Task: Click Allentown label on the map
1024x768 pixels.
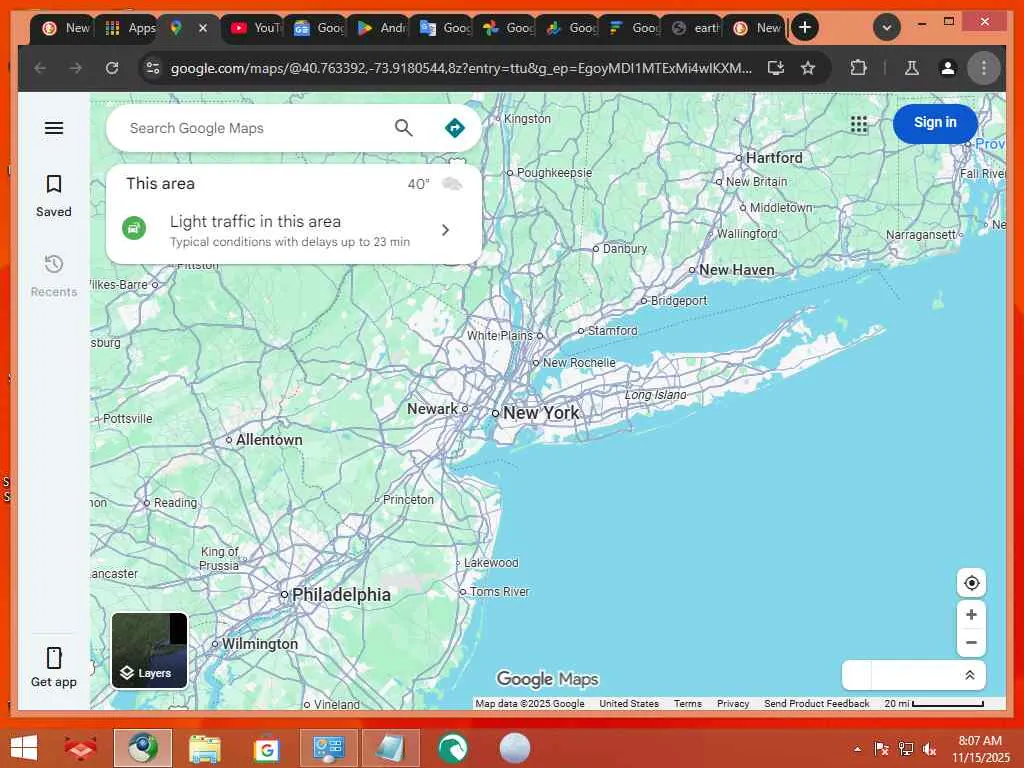Action: (x=269, y=440)
